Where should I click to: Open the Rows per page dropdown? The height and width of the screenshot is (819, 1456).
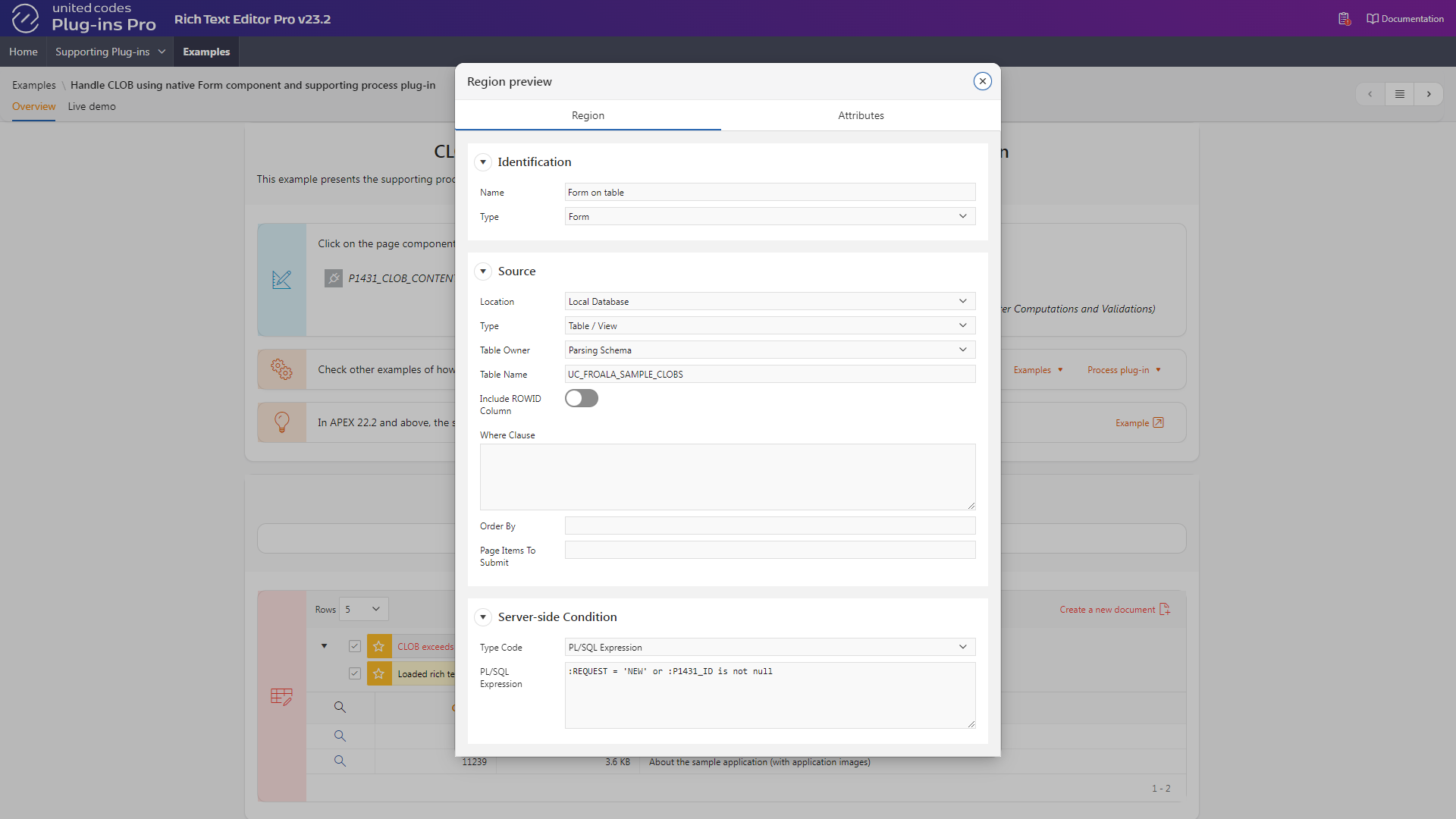pos(364,609)
